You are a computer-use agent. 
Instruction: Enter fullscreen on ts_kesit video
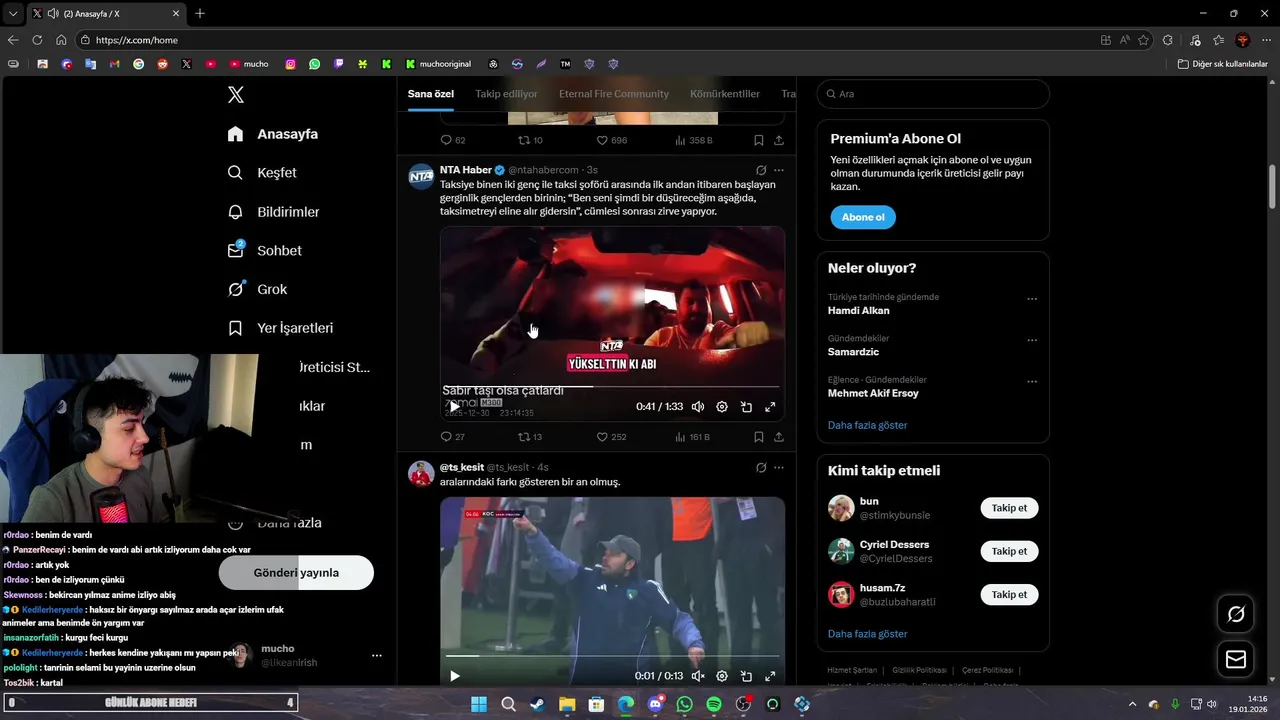(770, 676)
